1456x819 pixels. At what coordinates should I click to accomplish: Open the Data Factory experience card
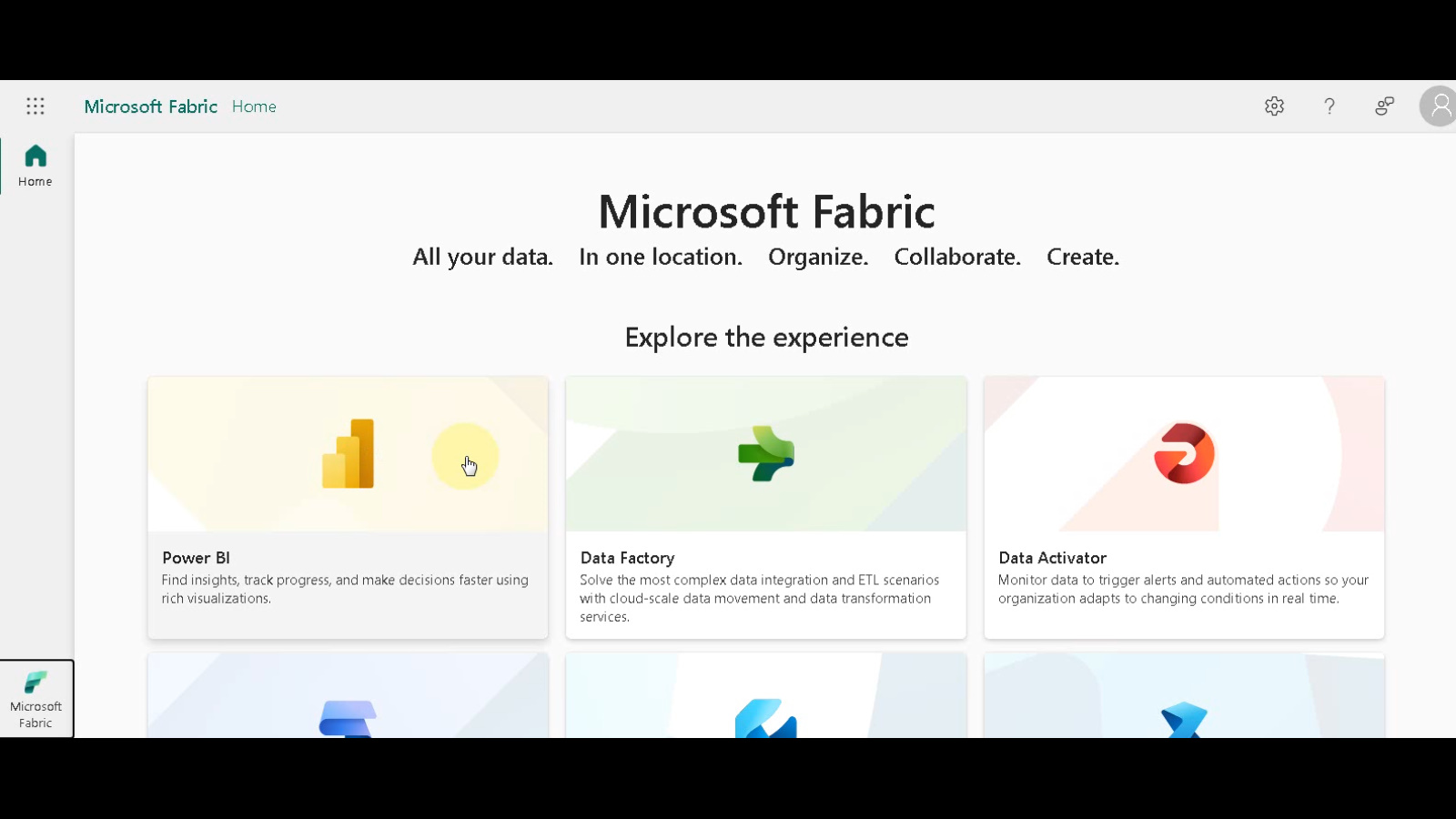[765, 508]
